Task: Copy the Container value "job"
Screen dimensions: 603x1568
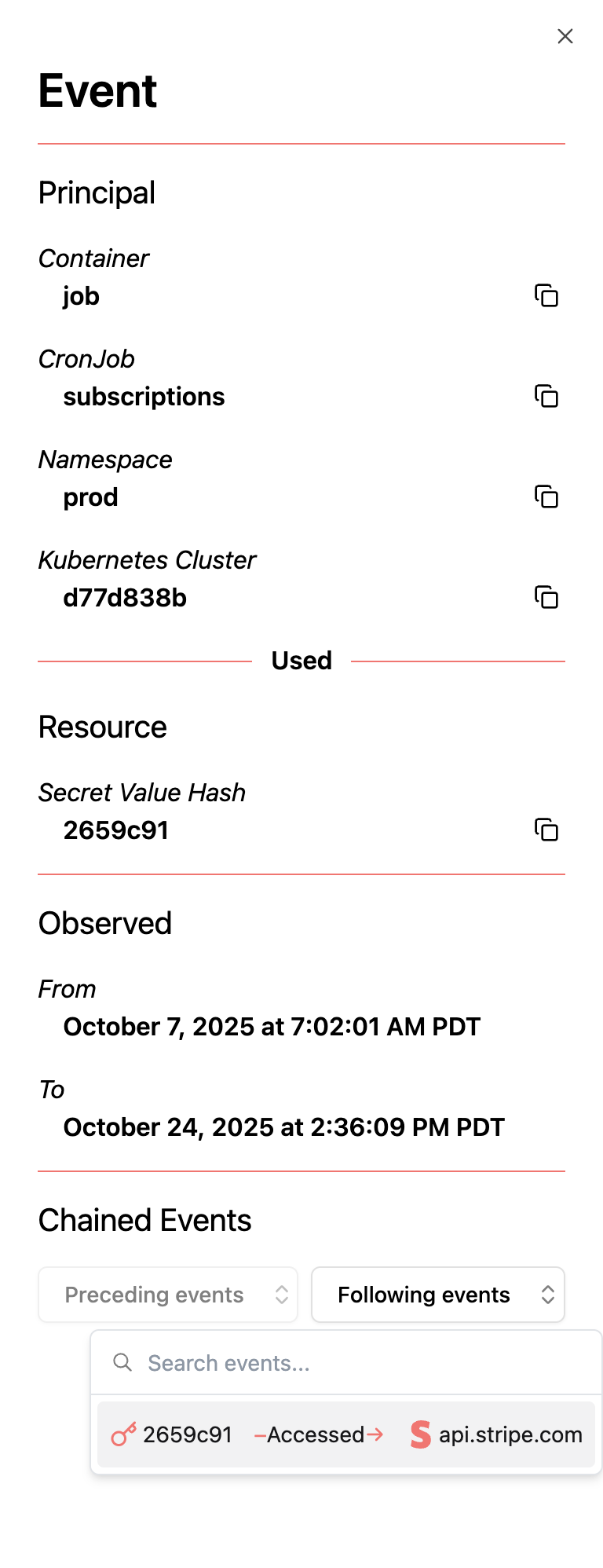Action: 547,296
